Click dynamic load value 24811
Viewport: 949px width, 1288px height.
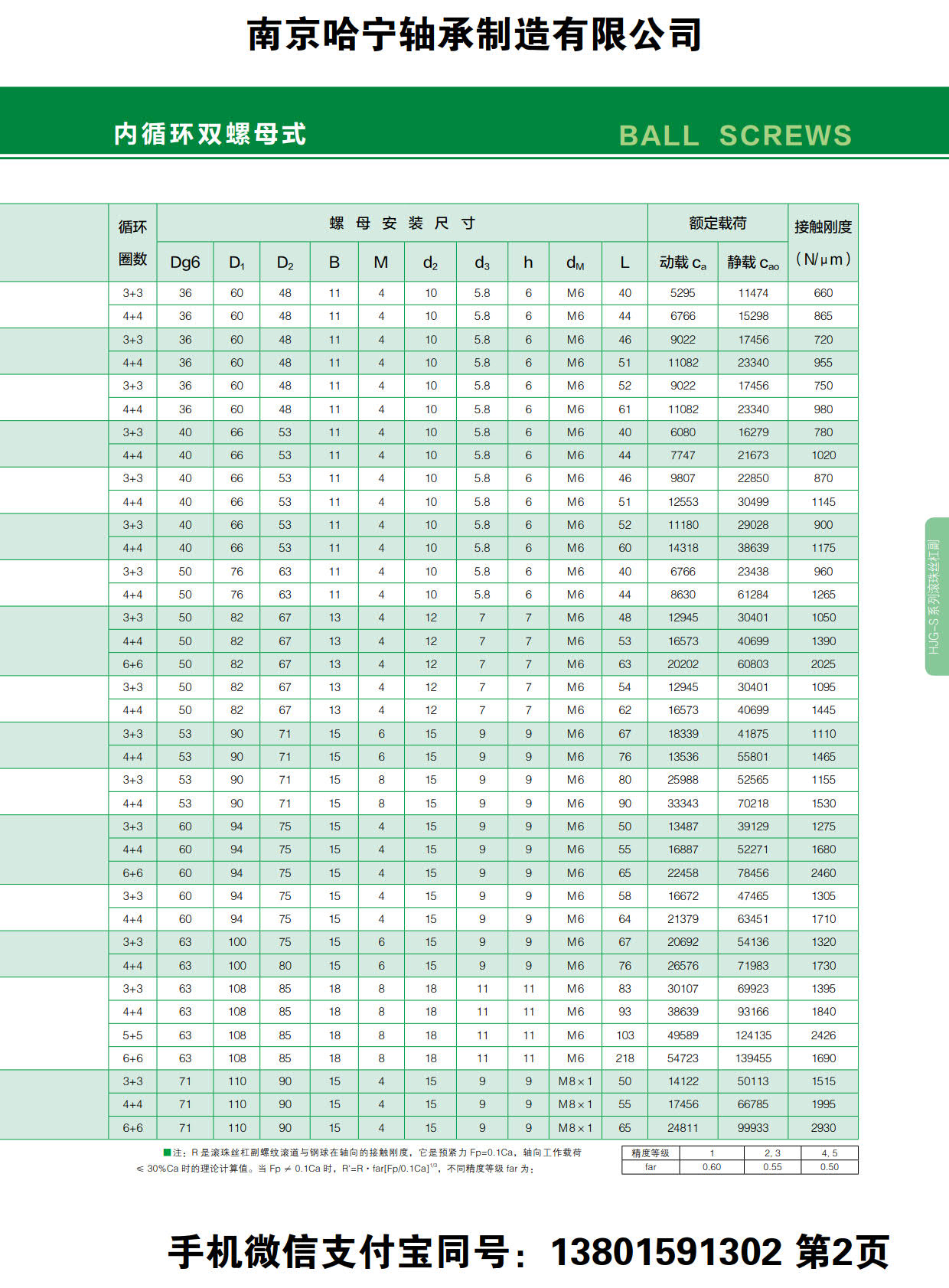click(x=683, y=1128)
